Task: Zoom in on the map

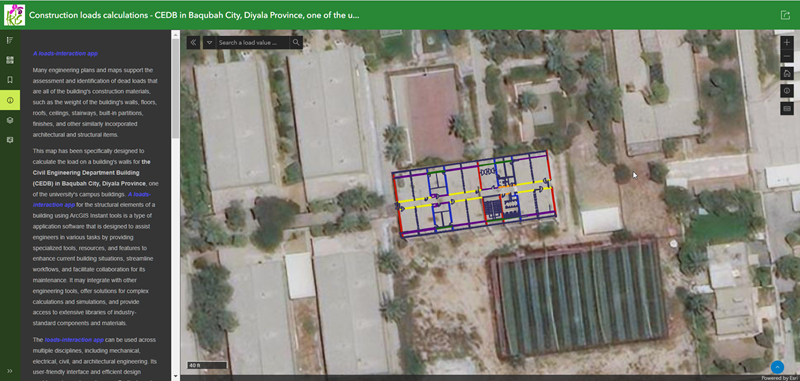Action: 787,42
